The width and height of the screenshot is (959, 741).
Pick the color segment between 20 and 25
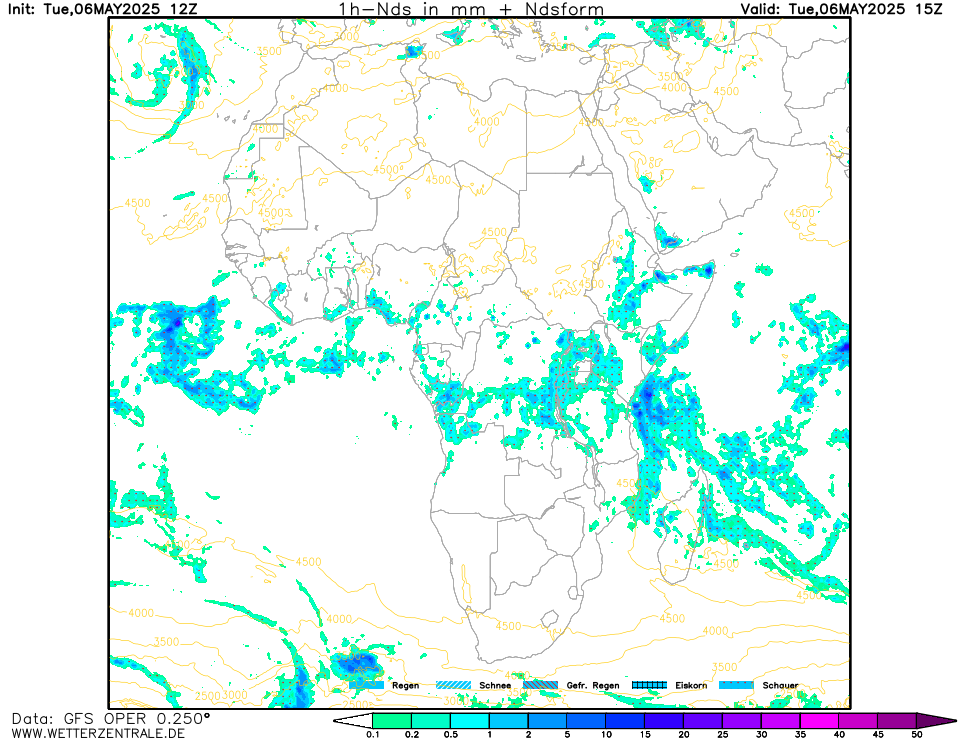pyautogui.click(x=703, y=721)
